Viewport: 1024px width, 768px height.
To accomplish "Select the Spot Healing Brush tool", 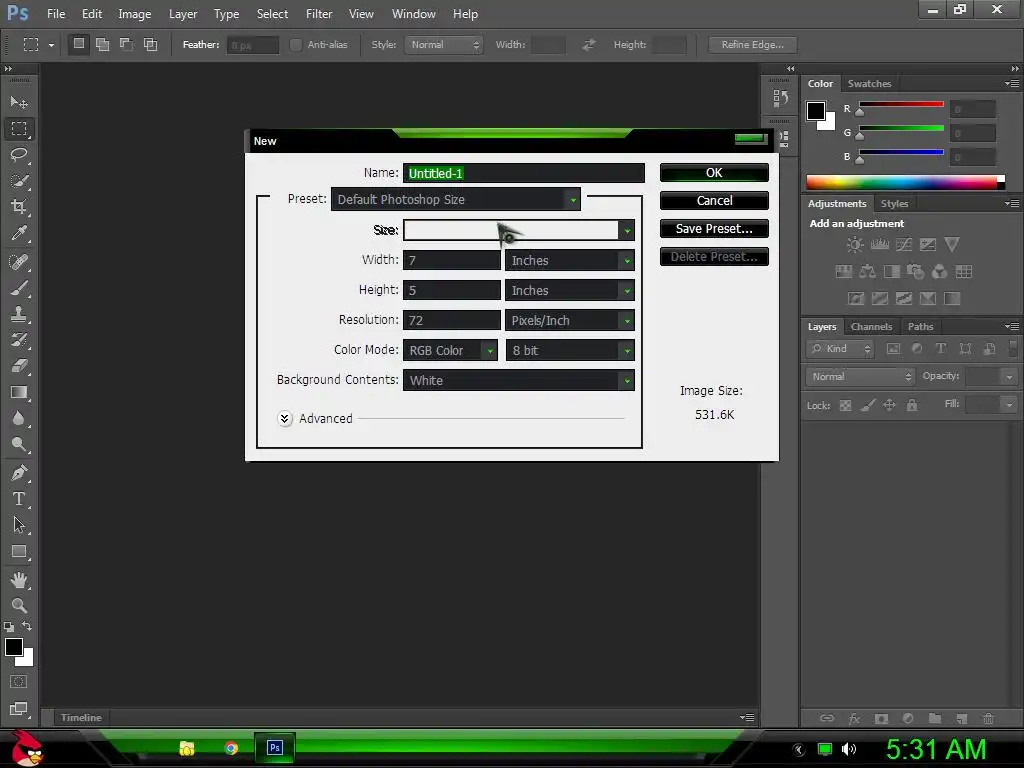I will 19,262.
